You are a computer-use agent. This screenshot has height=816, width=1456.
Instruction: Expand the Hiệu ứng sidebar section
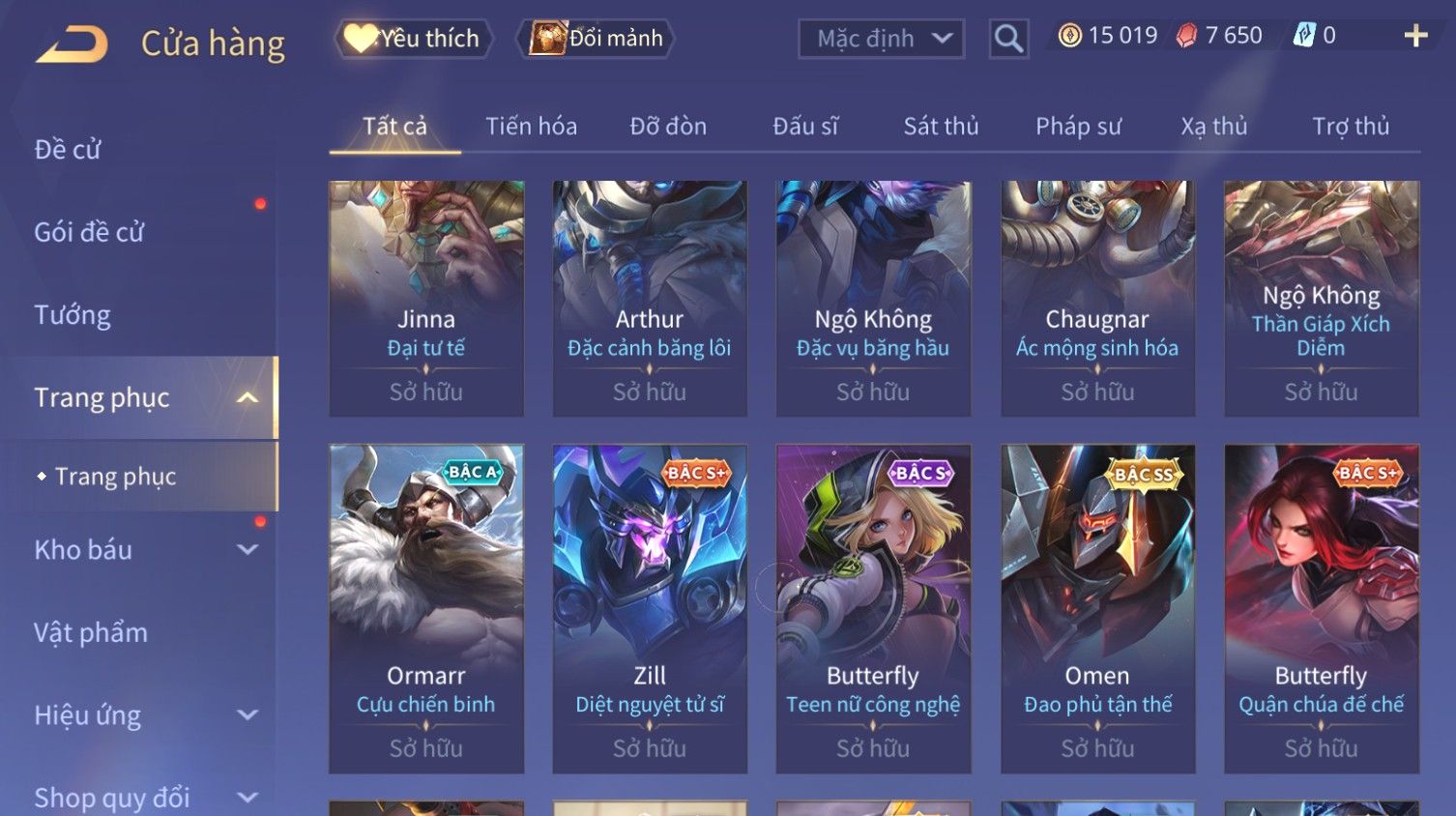coord(248,715)
